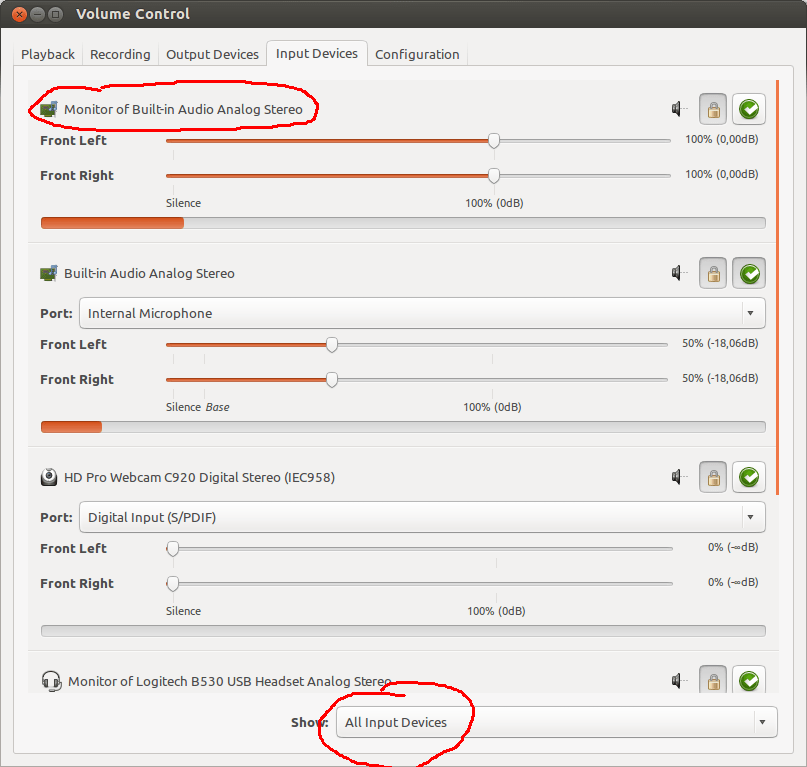The width and height of the screenshot is (807, 767).
Task: Lock channels together for HD Pro Webcam C920
Action: coord(712,477)
